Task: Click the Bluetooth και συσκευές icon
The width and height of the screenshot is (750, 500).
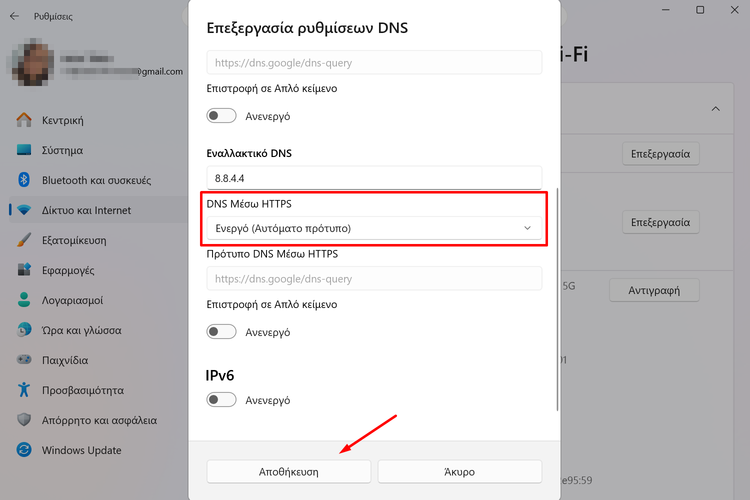Action: (25, 180)
